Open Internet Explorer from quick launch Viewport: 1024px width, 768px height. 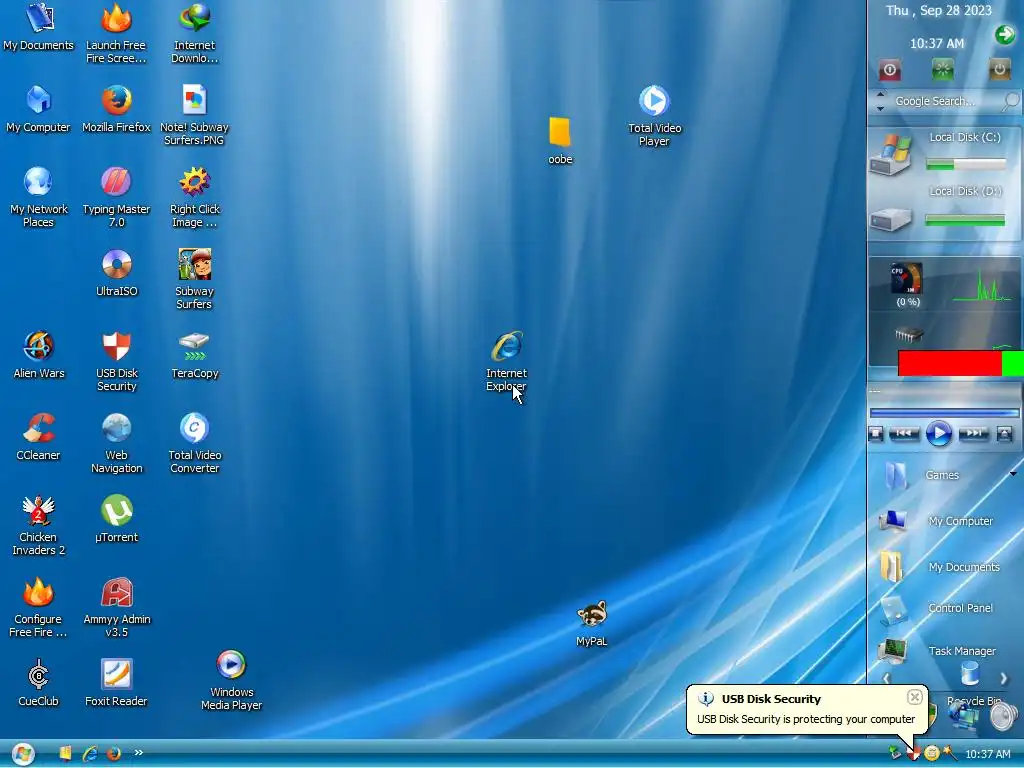point(90,754)
